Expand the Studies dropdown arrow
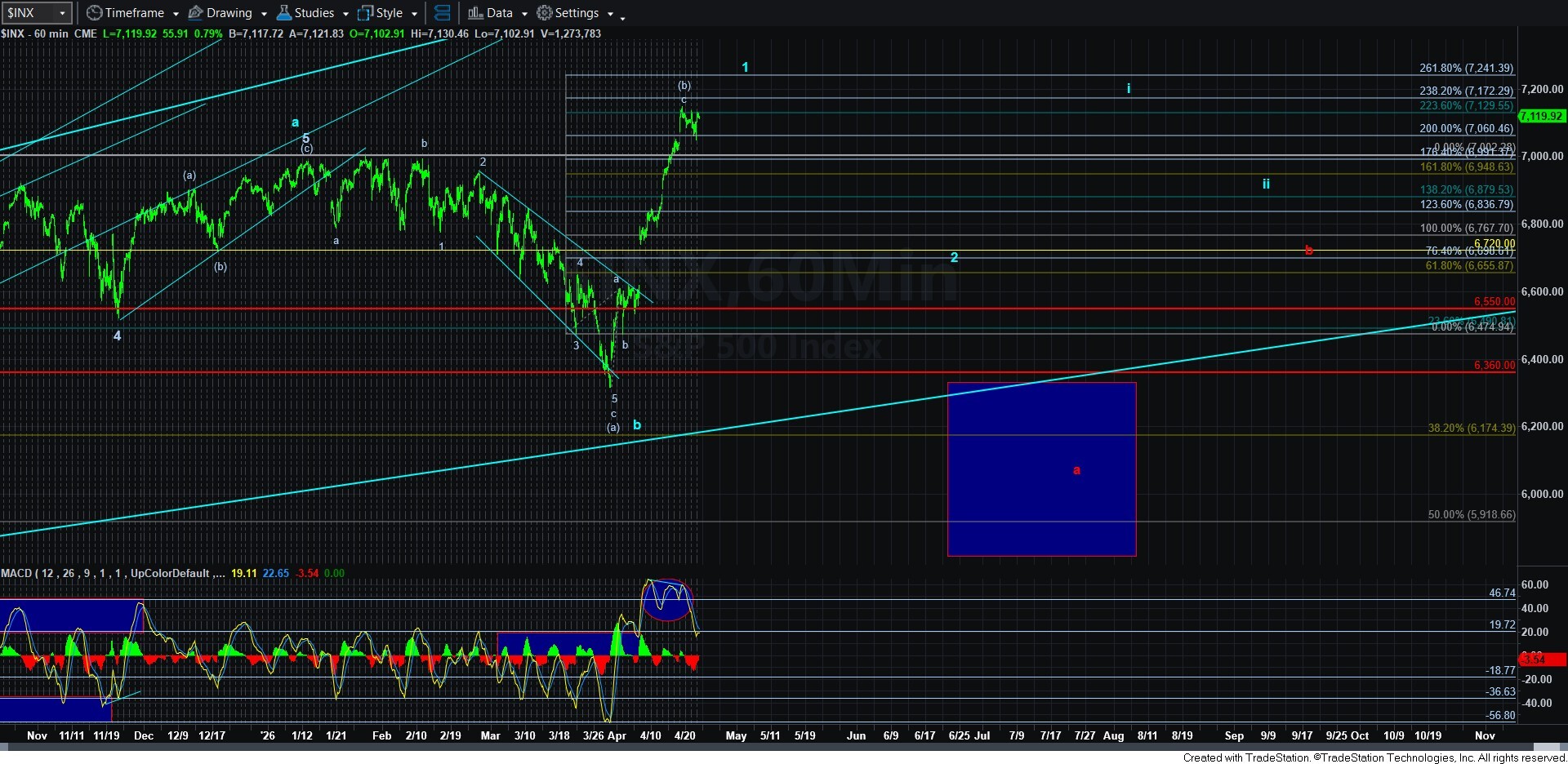1568x764 pixels. click(x=346, y=14)
